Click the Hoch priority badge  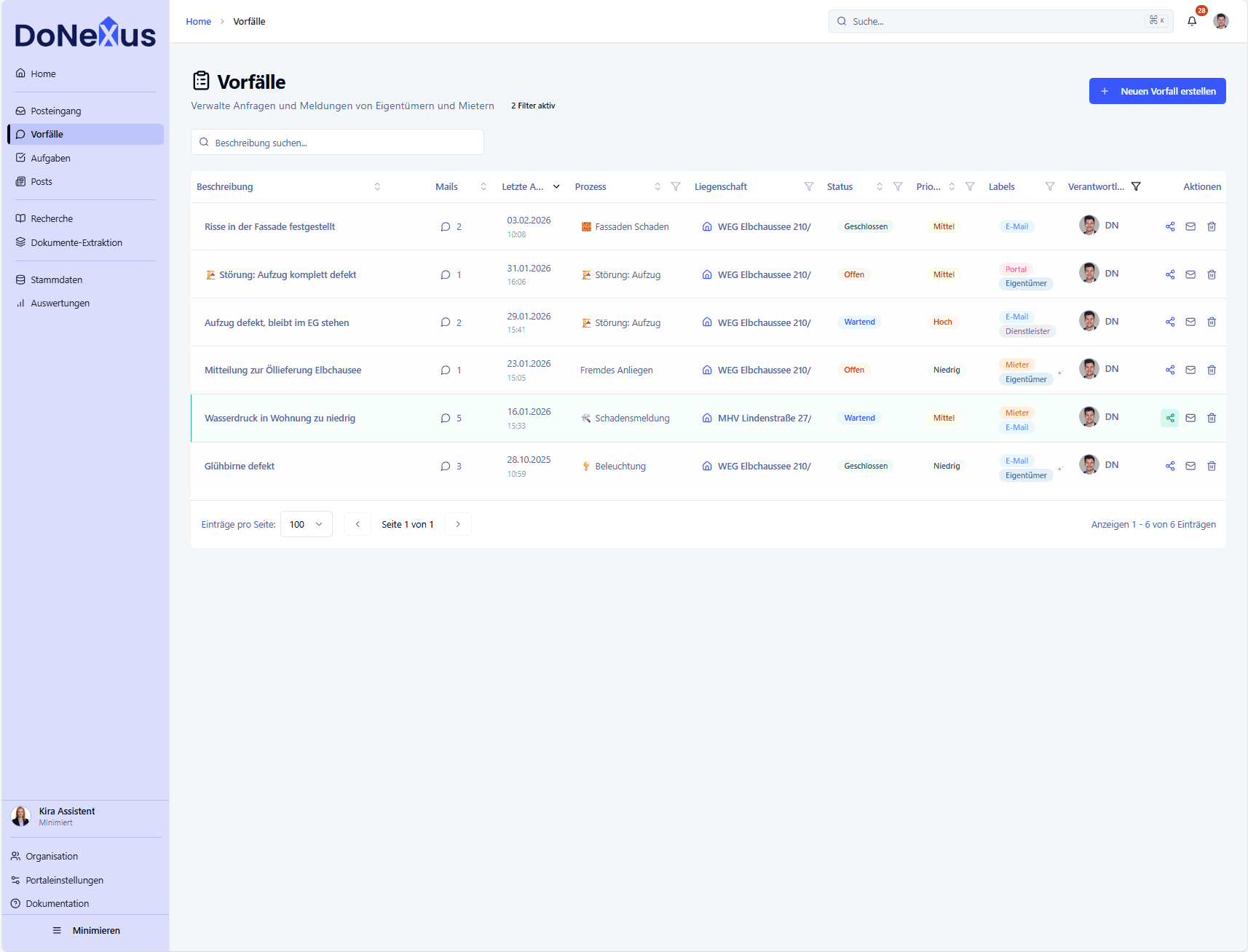point(943,322)
